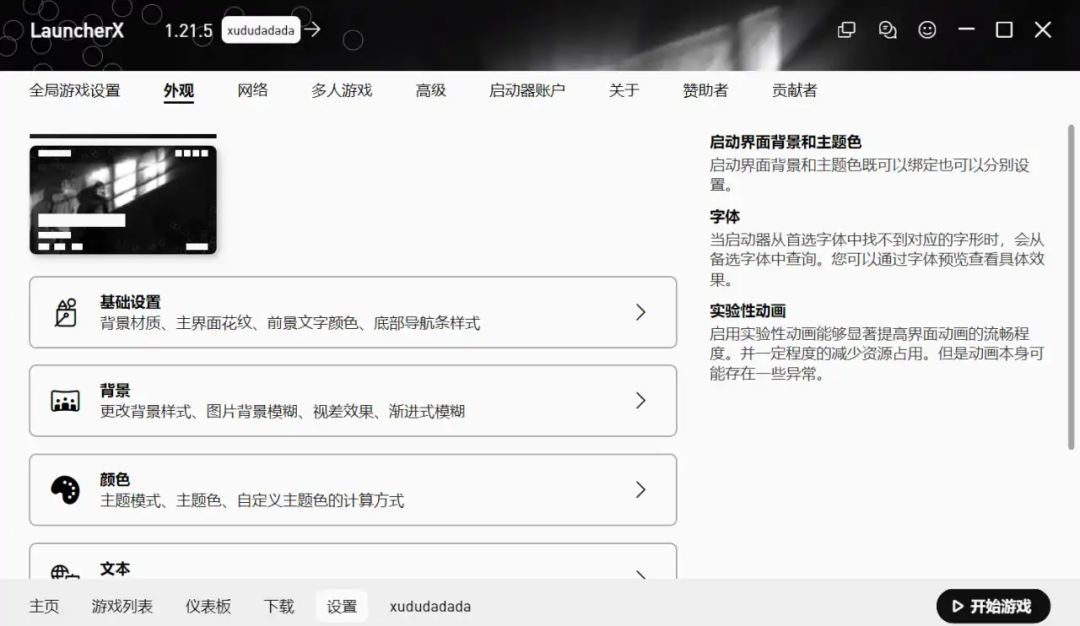Screen dimensions: 1080x626
Task: Click the right panel vertical scrollbar
Action: tap(1071, 287)
